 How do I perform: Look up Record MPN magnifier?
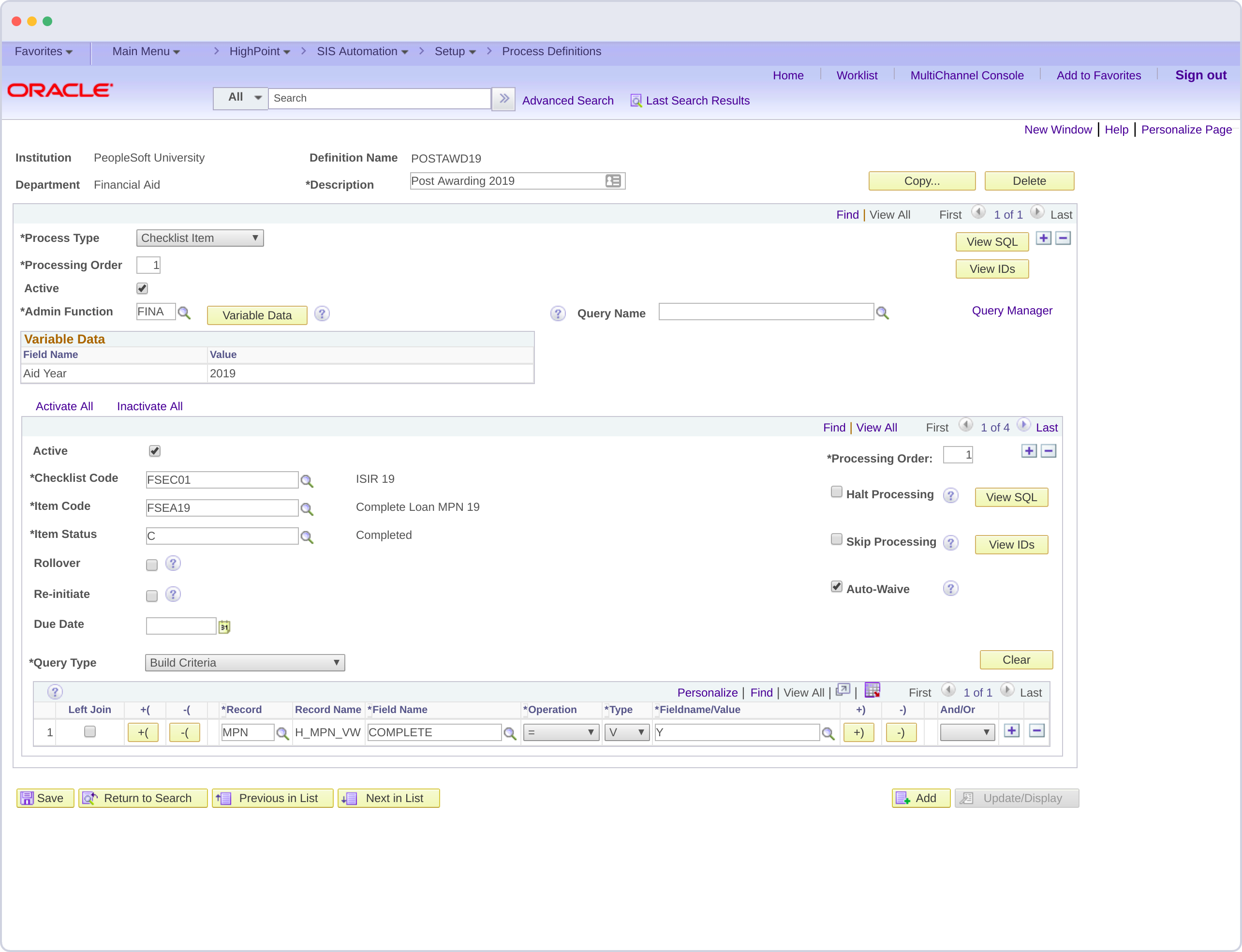click(282, 734)
